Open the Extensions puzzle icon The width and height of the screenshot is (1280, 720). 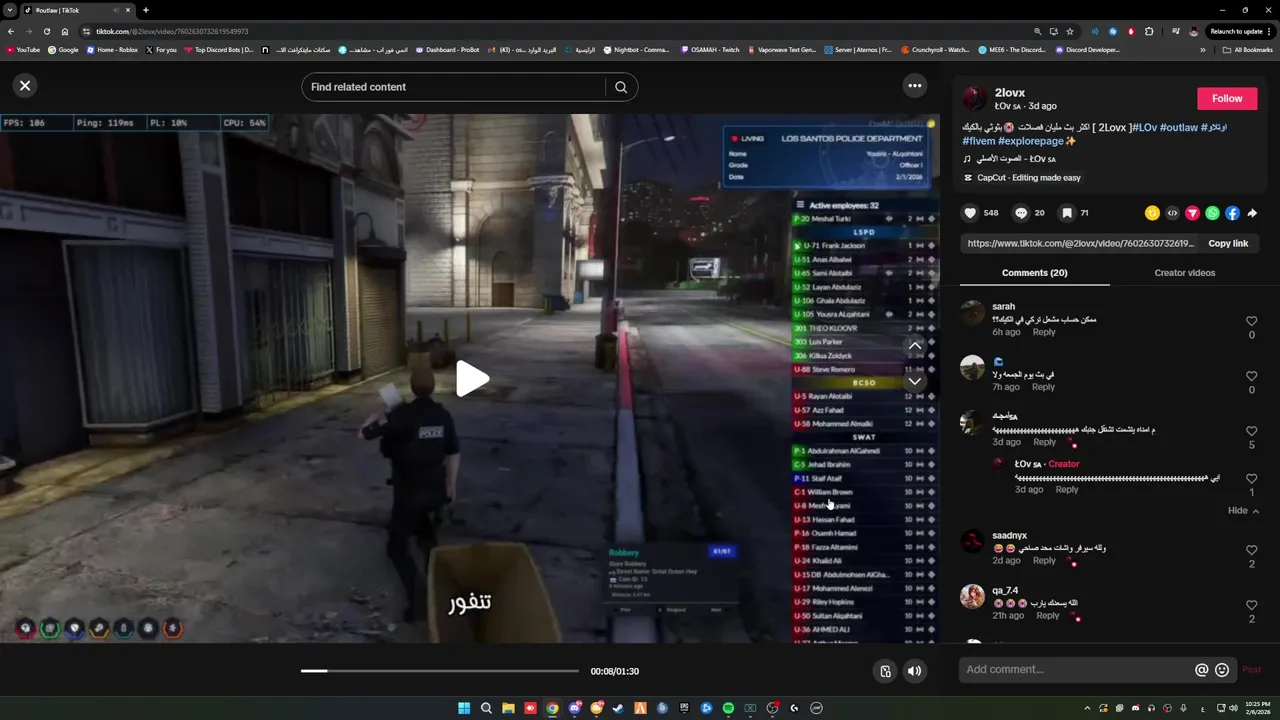1149,31
